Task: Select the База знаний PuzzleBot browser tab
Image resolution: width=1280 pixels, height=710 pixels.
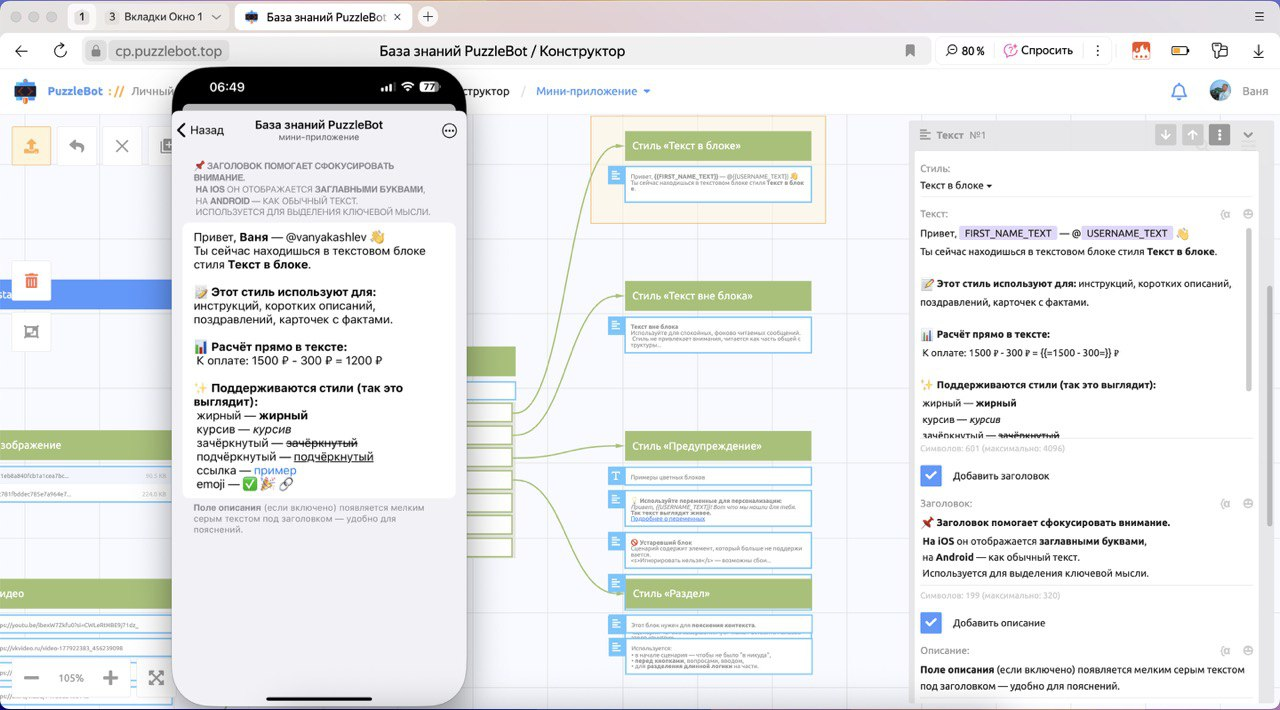Action: coord(323,17)
